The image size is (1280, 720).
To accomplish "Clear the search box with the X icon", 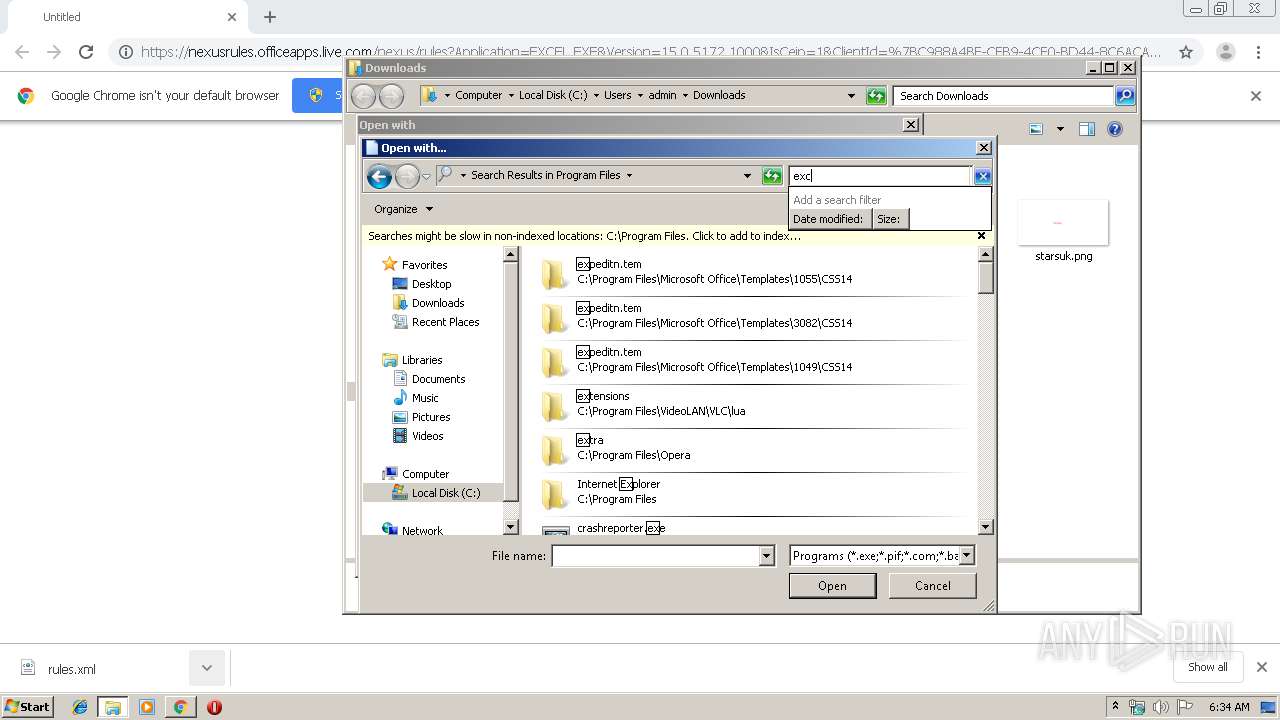I will pyautogui.click(x=982, y=176).
